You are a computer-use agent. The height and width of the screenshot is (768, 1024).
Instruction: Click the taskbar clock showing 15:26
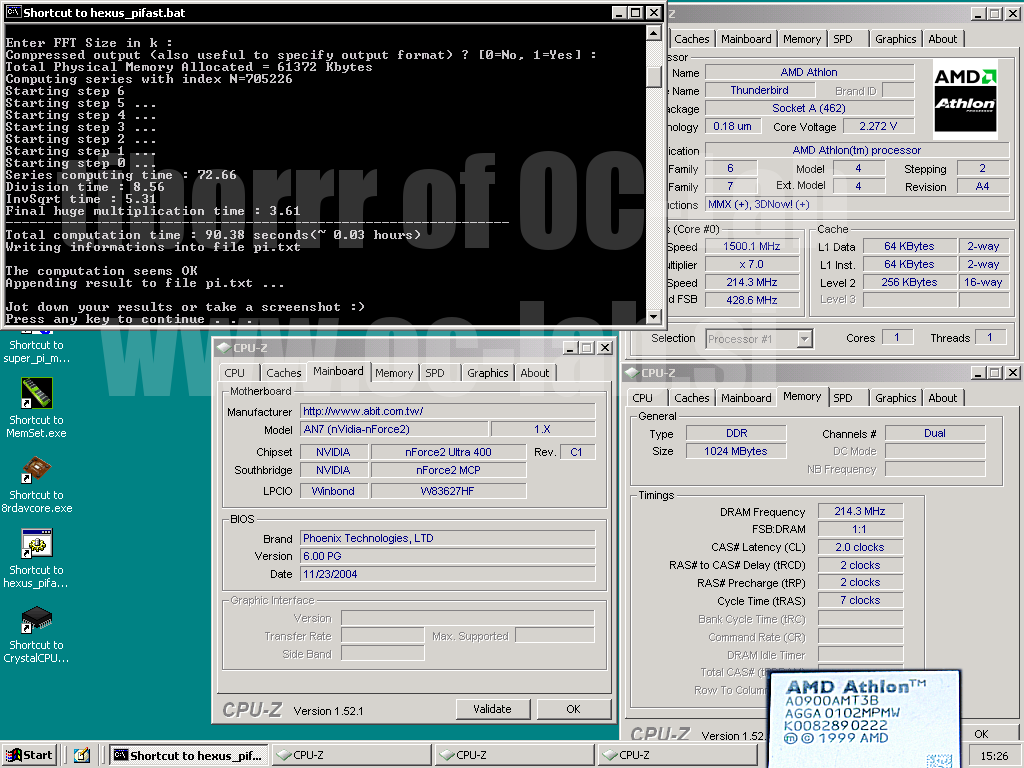click(x=994, y=756)
